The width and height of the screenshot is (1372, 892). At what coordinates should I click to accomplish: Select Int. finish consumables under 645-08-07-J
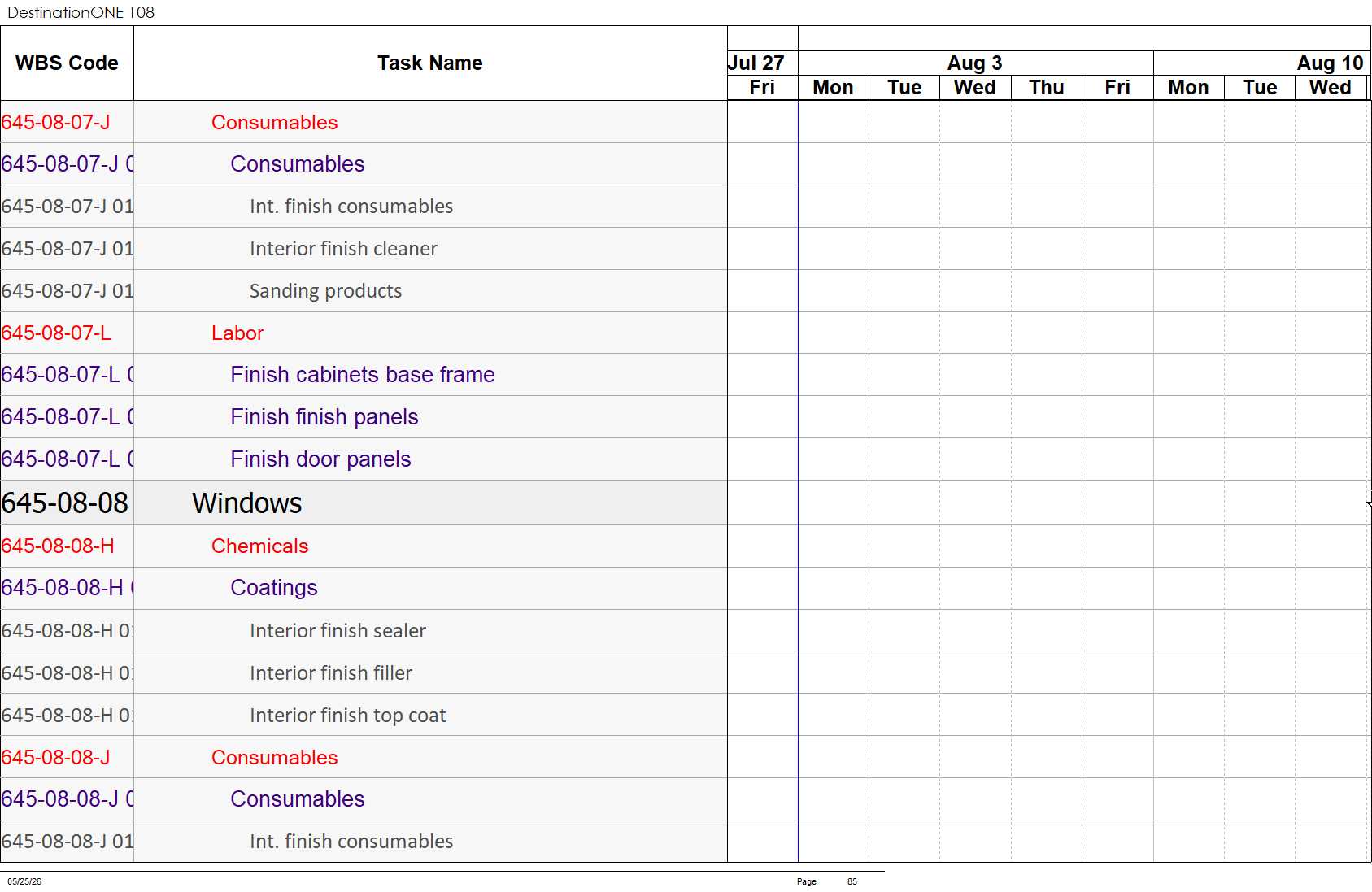tap(351, 207)
